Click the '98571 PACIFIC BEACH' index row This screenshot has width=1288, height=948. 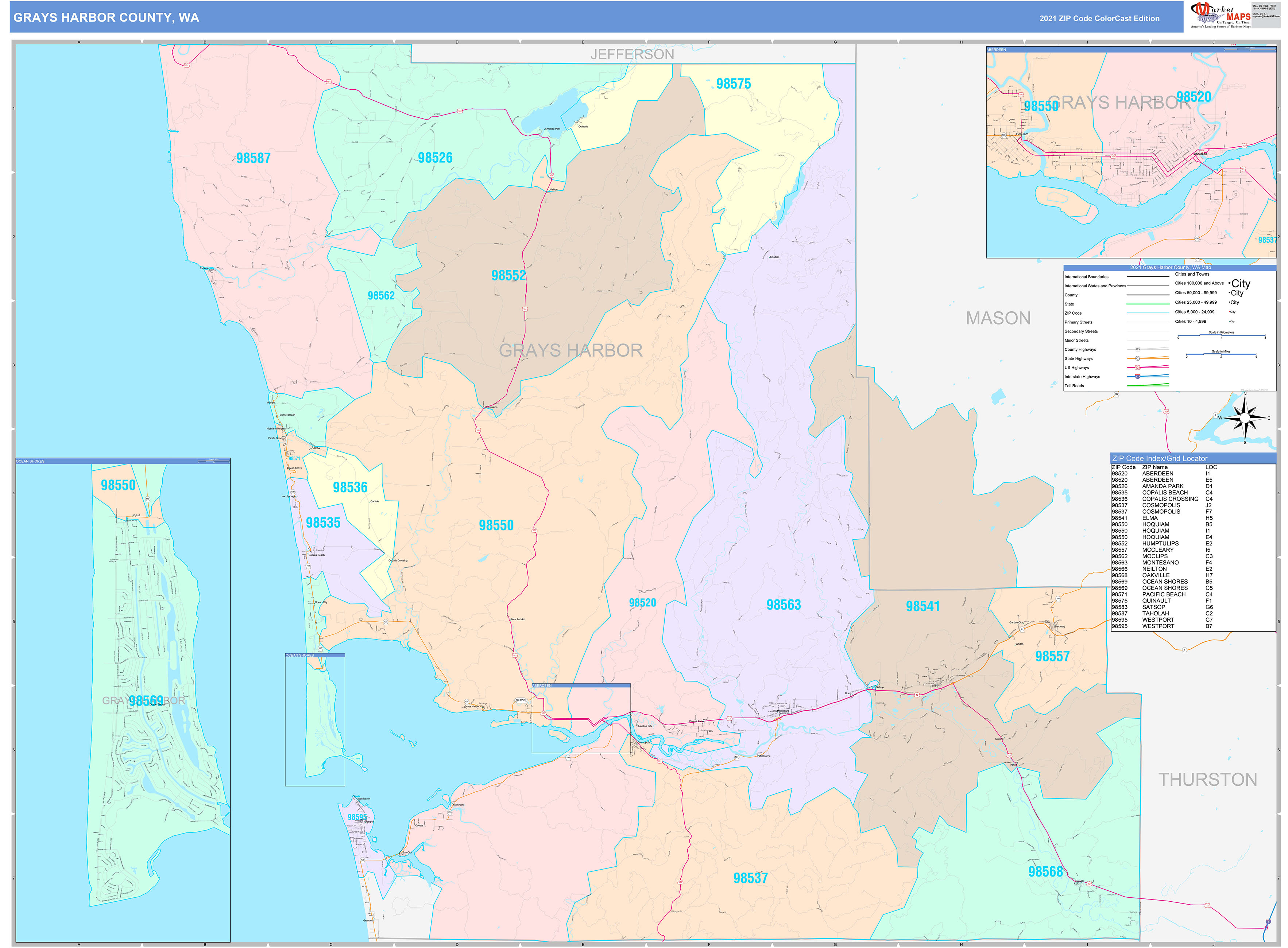coord(1162,595)
